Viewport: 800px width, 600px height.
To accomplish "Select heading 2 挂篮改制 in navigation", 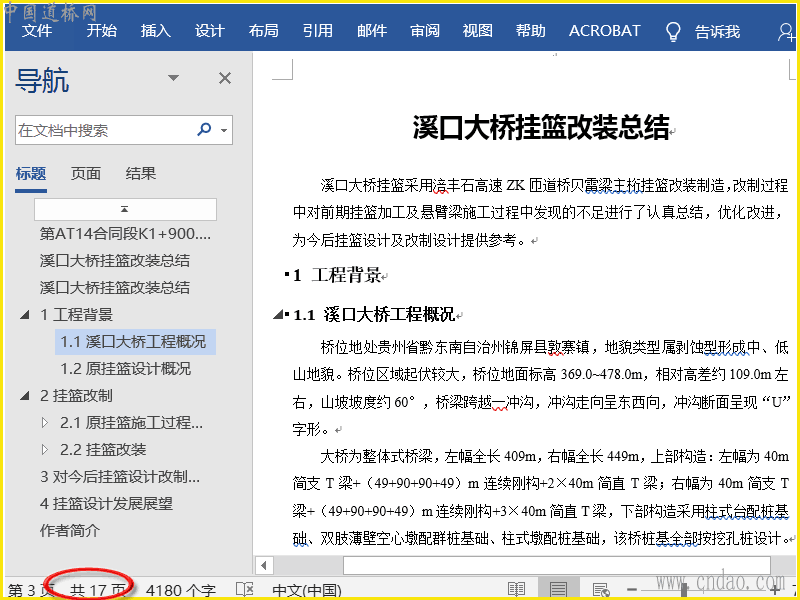I will click(x=77, y=396).
